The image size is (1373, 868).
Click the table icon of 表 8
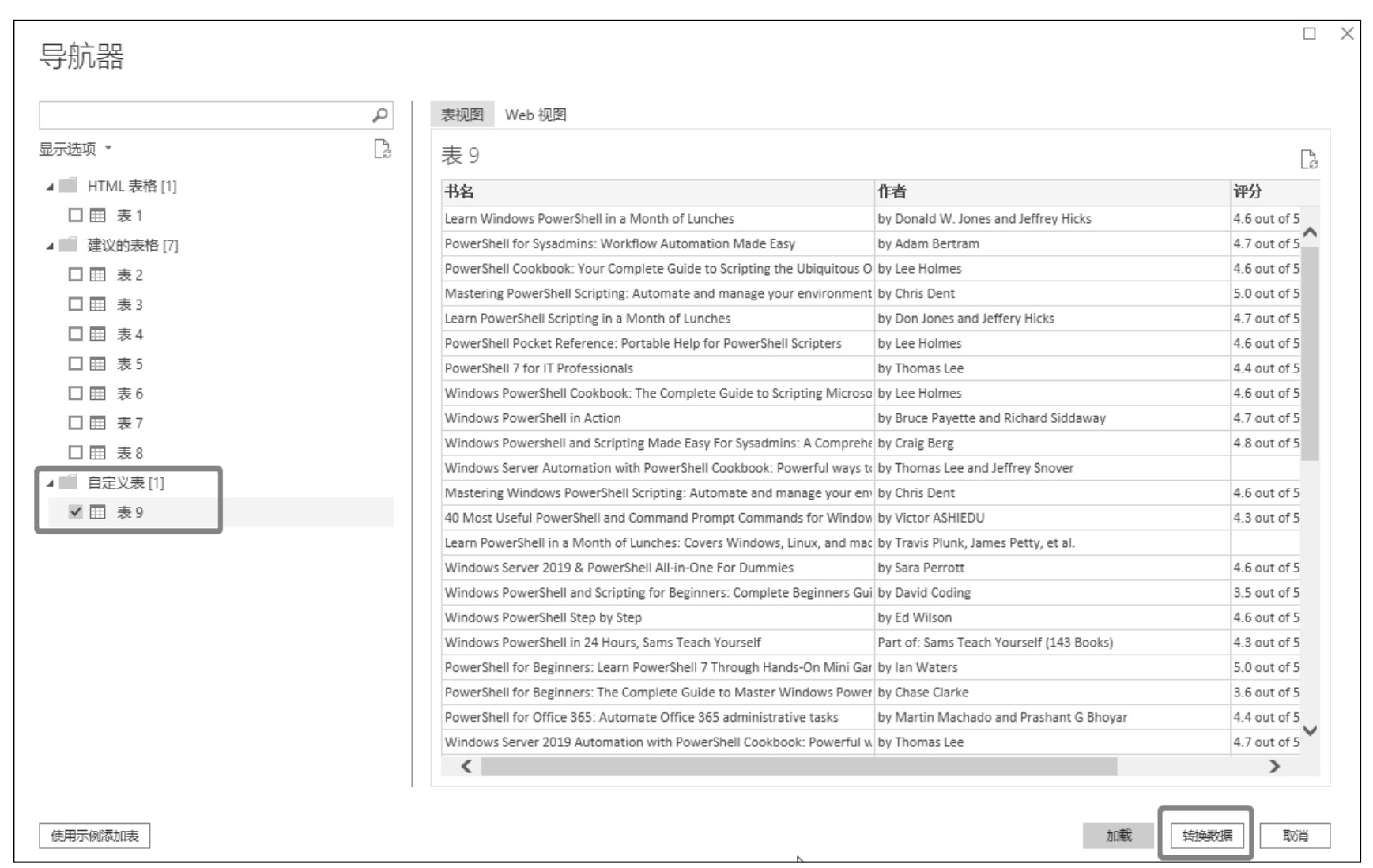[x=97, y=452]
